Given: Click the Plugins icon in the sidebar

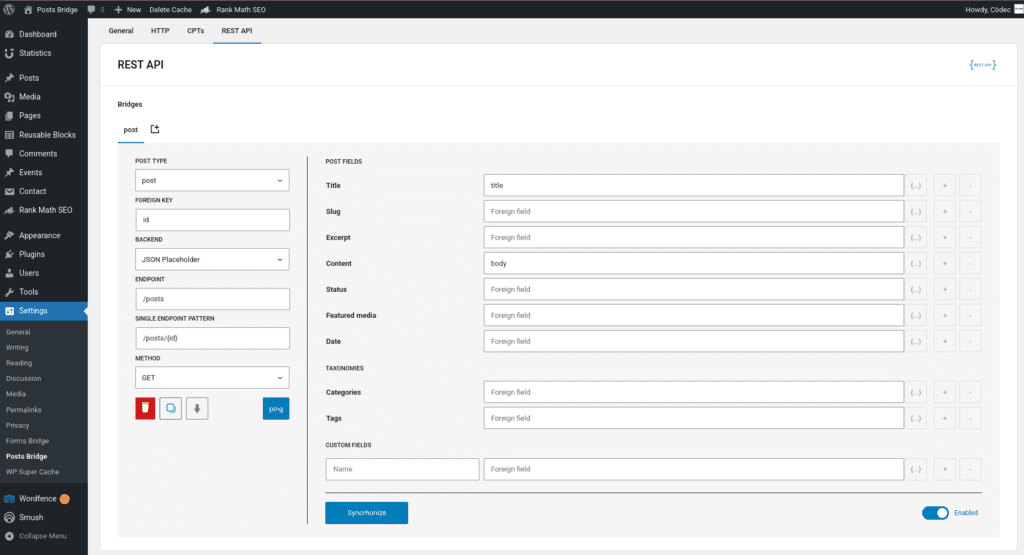Looking at the screenshot, I should (9, 254).
